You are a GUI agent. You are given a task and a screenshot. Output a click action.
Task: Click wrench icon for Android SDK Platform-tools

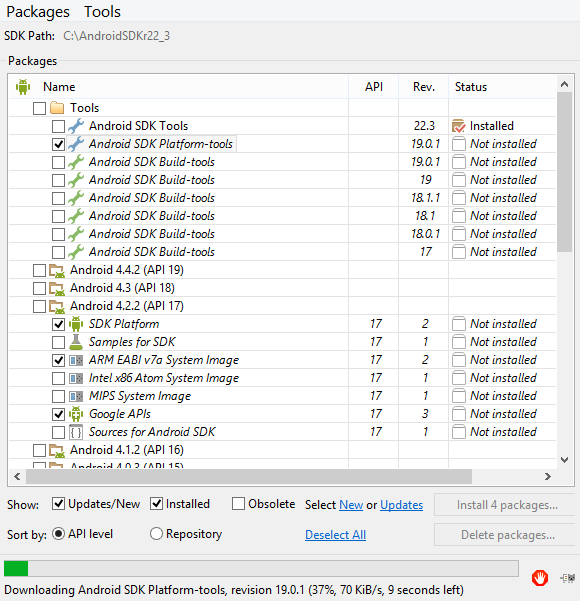[76, 144]
